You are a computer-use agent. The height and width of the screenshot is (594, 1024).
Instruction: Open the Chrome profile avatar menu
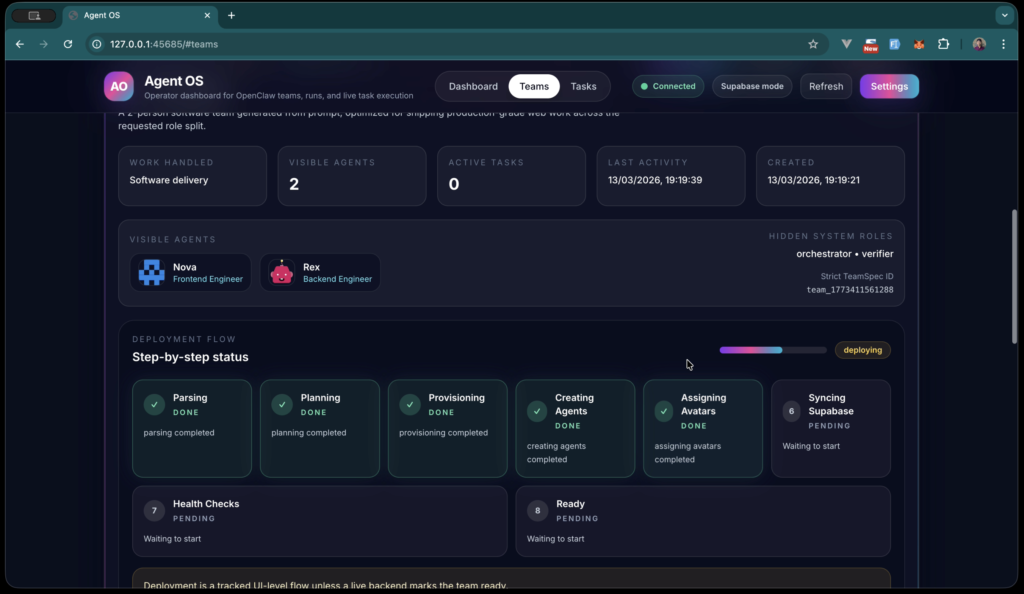[979, 44]
